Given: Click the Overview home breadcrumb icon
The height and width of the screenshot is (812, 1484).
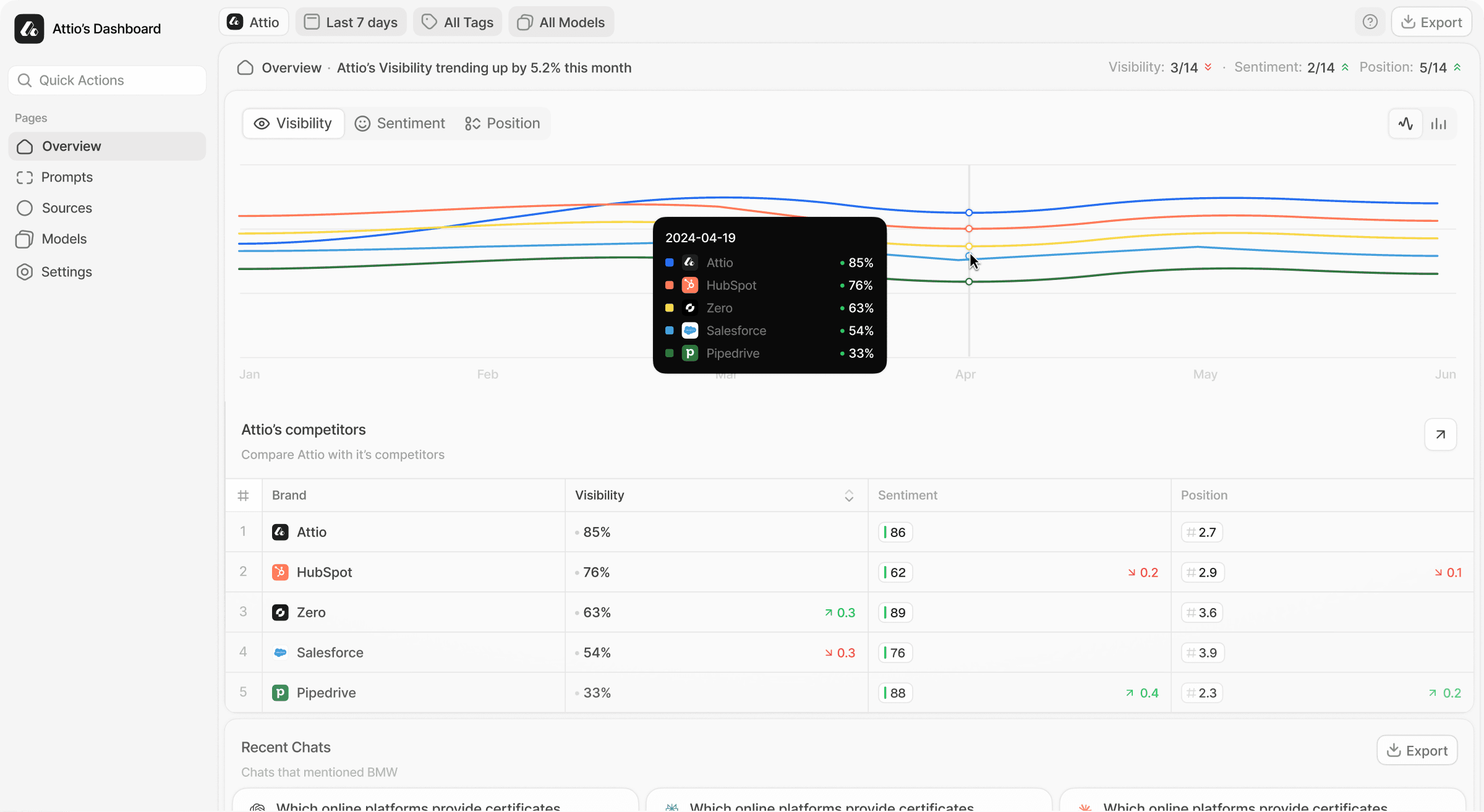Looking at the screenshot, I should [245, 67].
